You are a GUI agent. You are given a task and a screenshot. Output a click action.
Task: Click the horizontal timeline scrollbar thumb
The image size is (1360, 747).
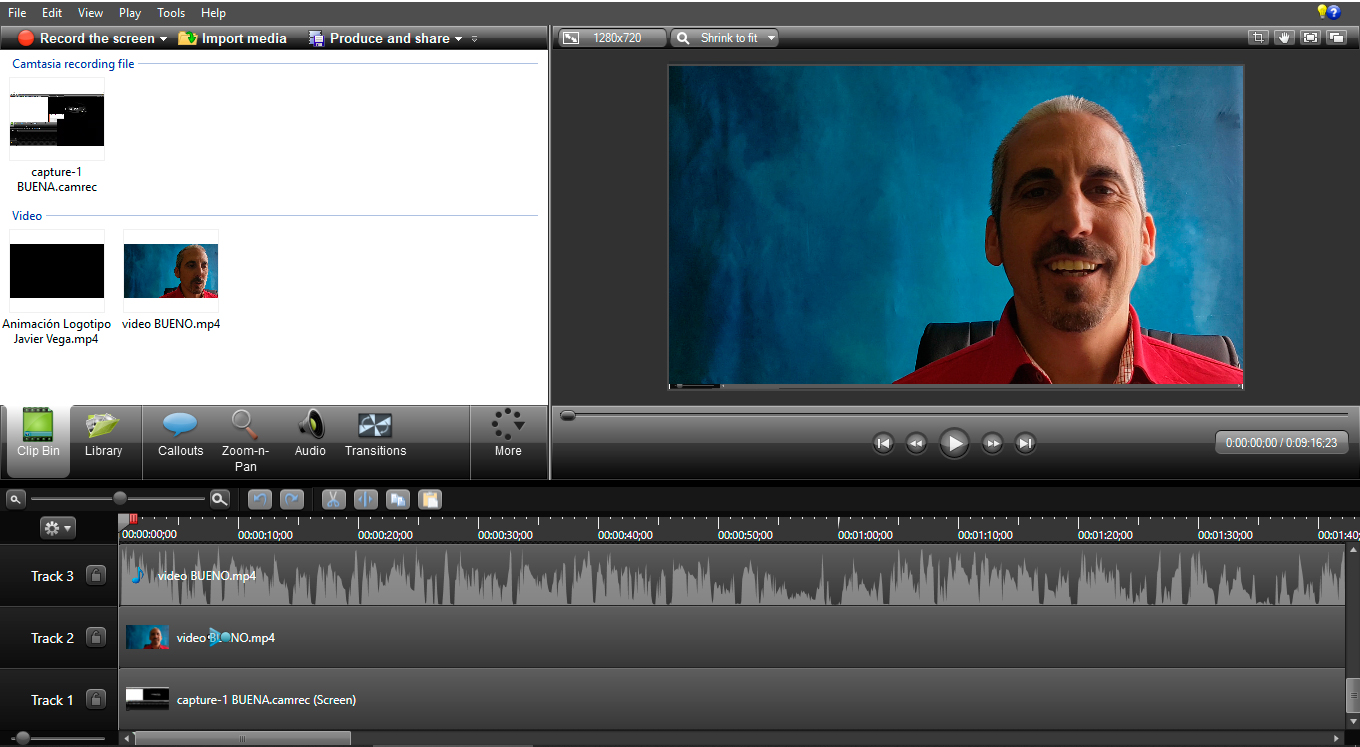point(242,738)
